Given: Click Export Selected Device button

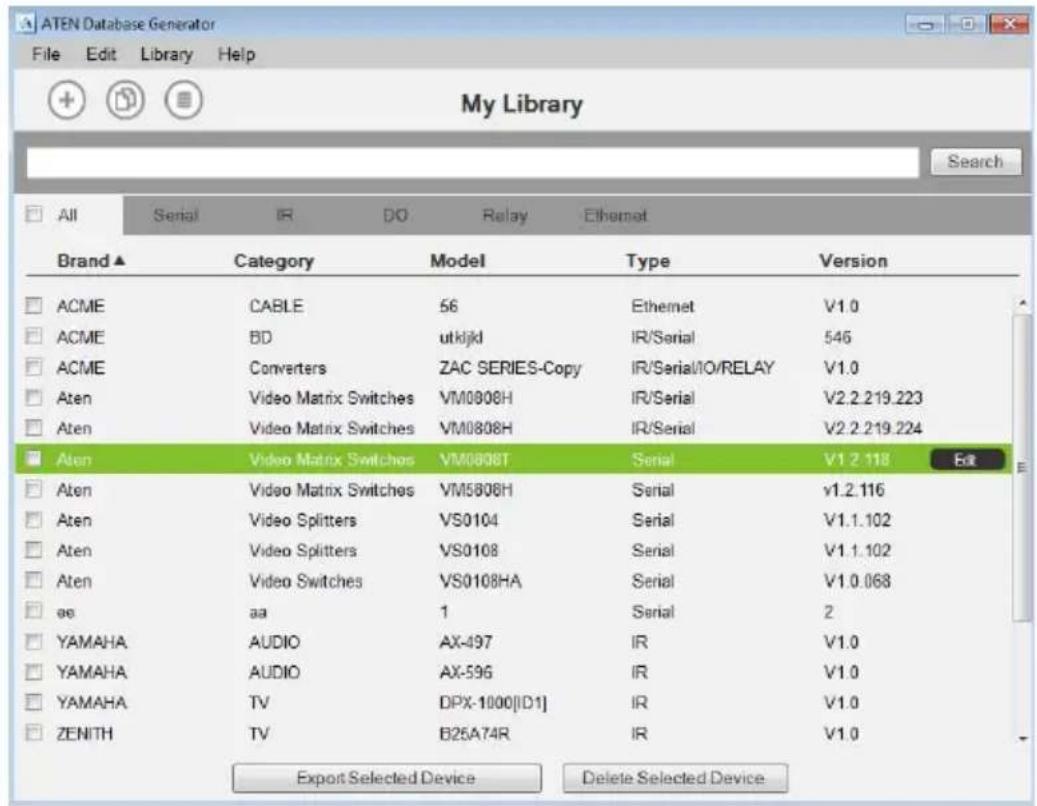Looking at the screenshot, I should [386, 778].
